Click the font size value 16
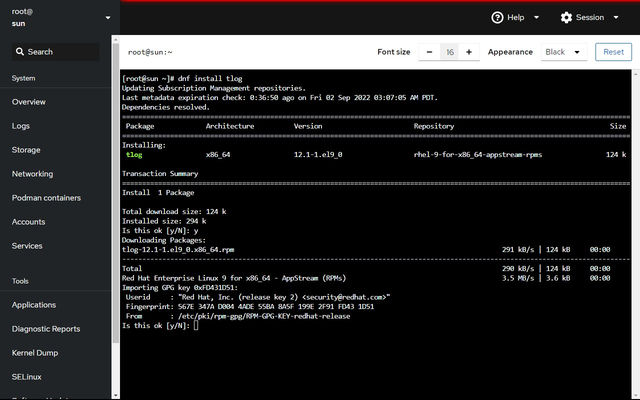The image size is (640, 400). click(x=449, y=52)
